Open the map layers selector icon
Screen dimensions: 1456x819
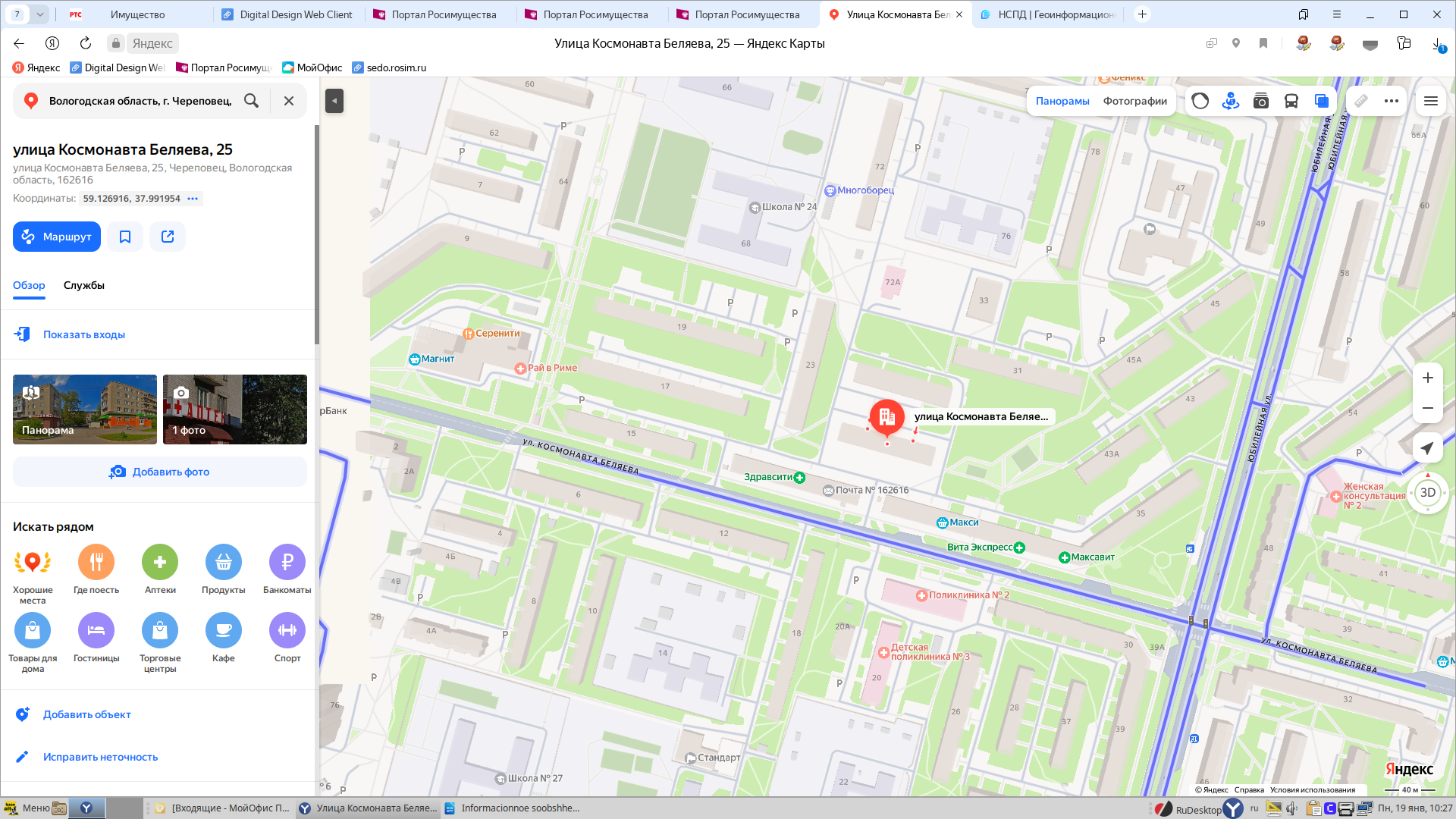[1321, 101]
